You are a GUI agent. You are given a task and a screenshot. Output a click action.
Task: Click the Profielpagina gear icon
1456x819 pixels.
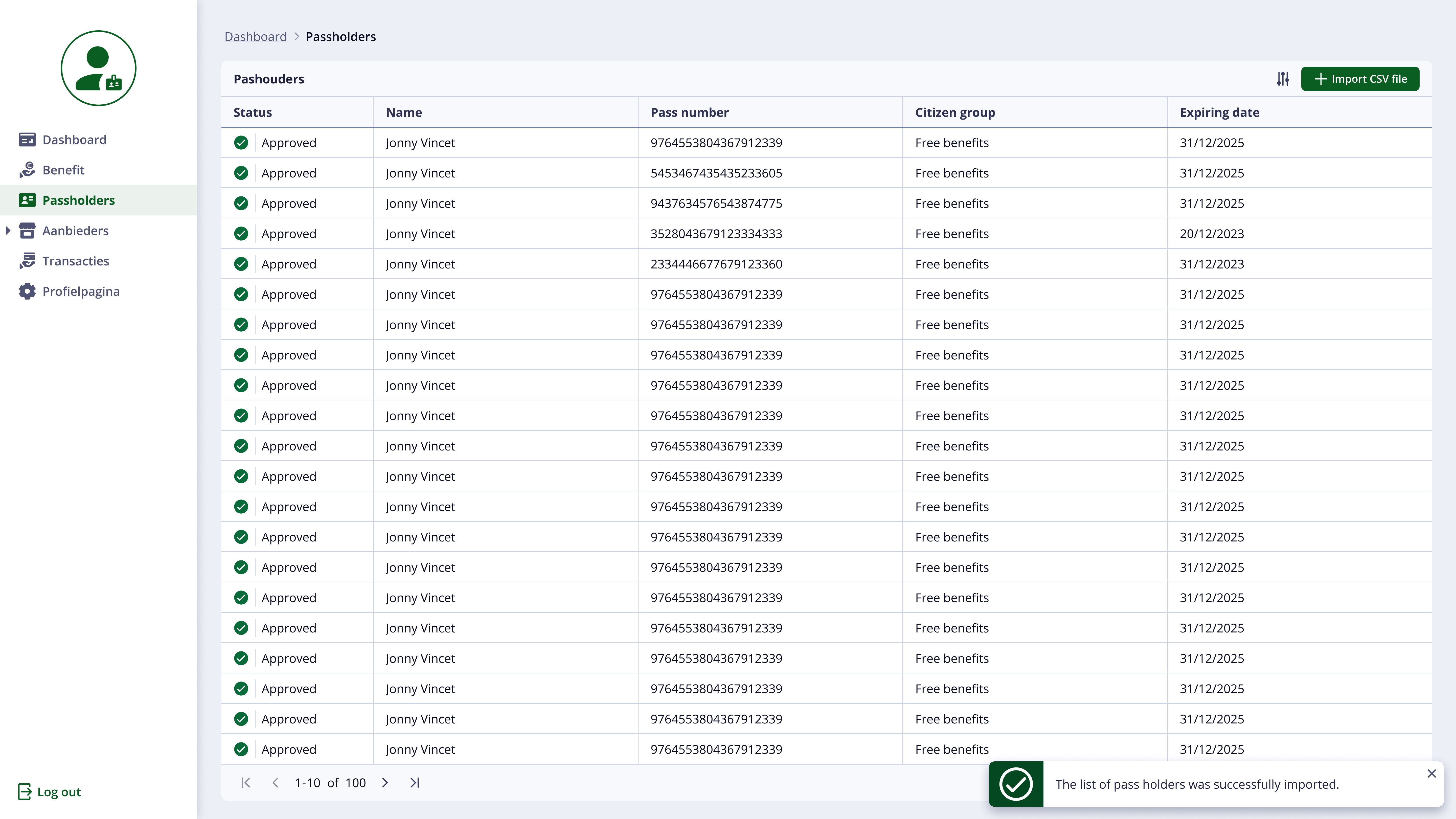[x=27, y=292]
